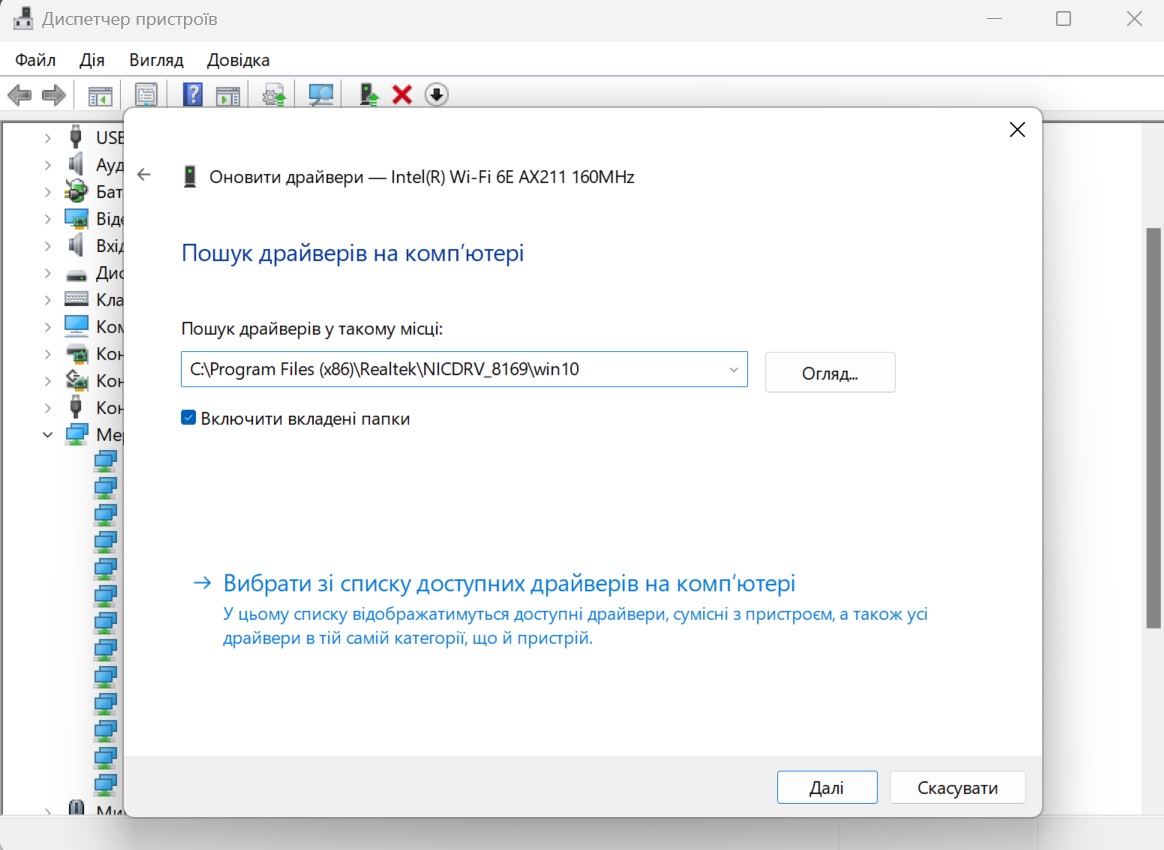The image size is (1164, 850).
Task: Click the driver search path text field
Action: [x=450, y=370]
